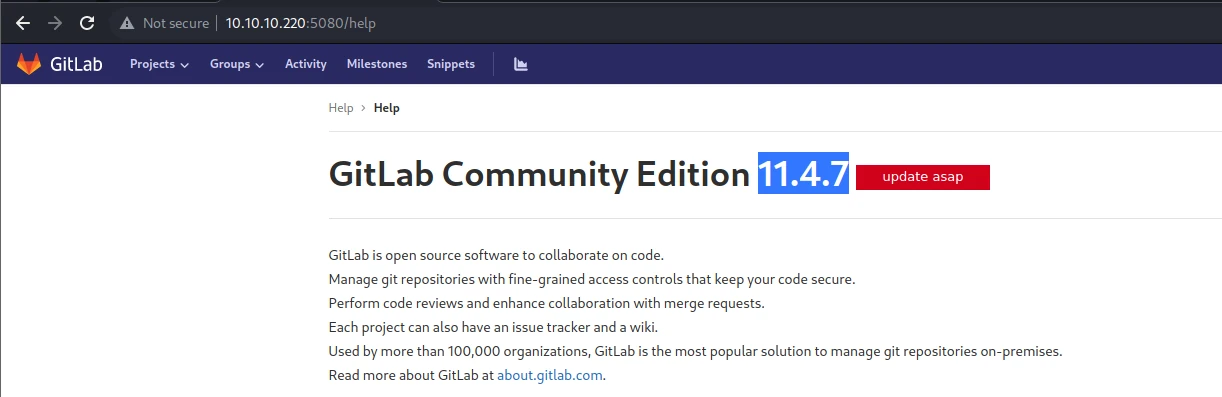Expand the Groups dropdown in navbar
The height and width of the screenshot is (397, 1222).
(237, 64)
